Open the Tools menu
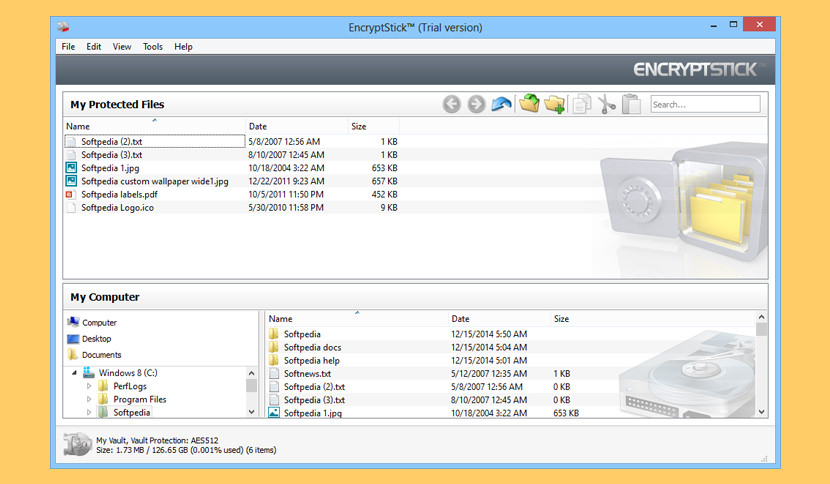 152,47
